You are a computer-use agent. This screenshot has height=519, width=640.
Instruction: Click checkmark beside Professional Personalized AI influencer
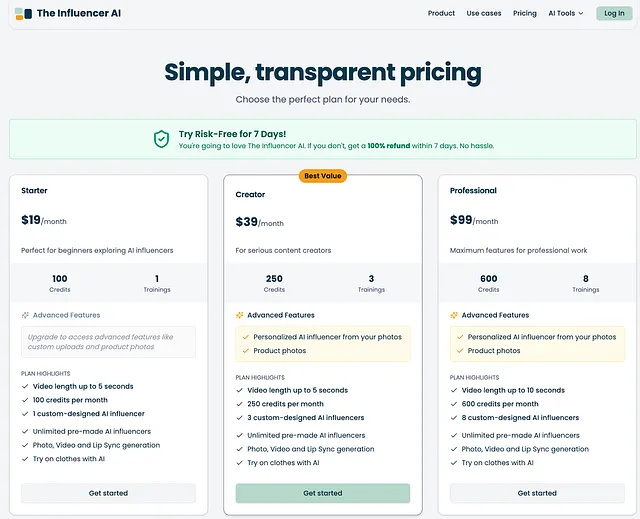pos(460,337)
